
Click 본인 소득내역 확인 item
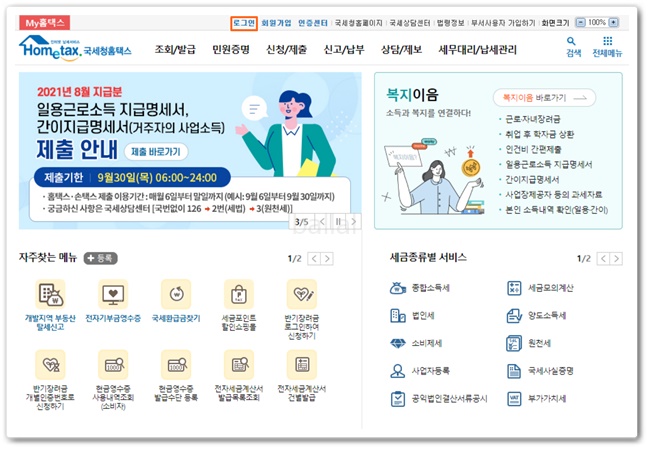(556, 210)
